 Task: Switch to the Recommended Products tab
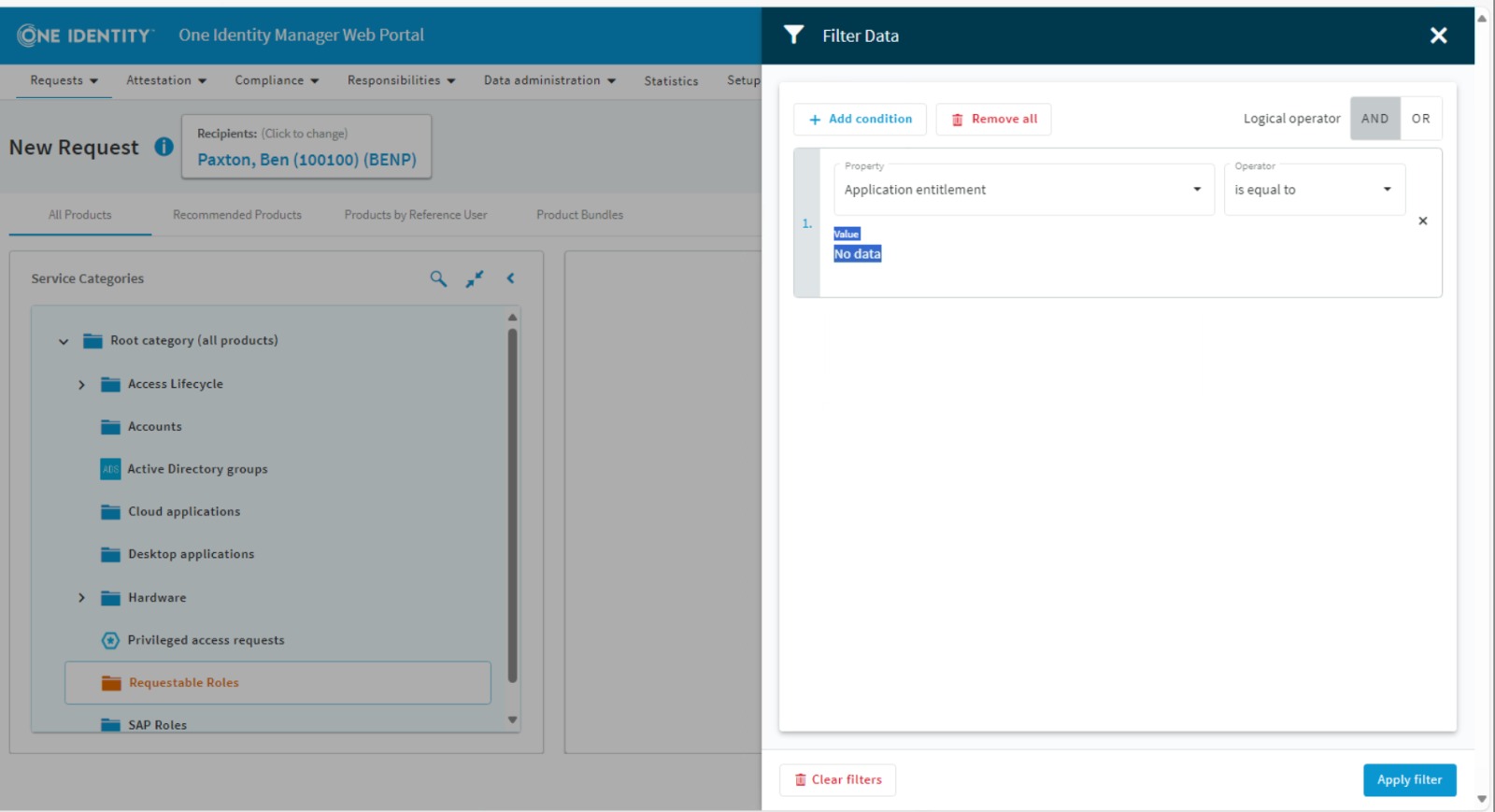pyautogui.click(x=237, y=215)
